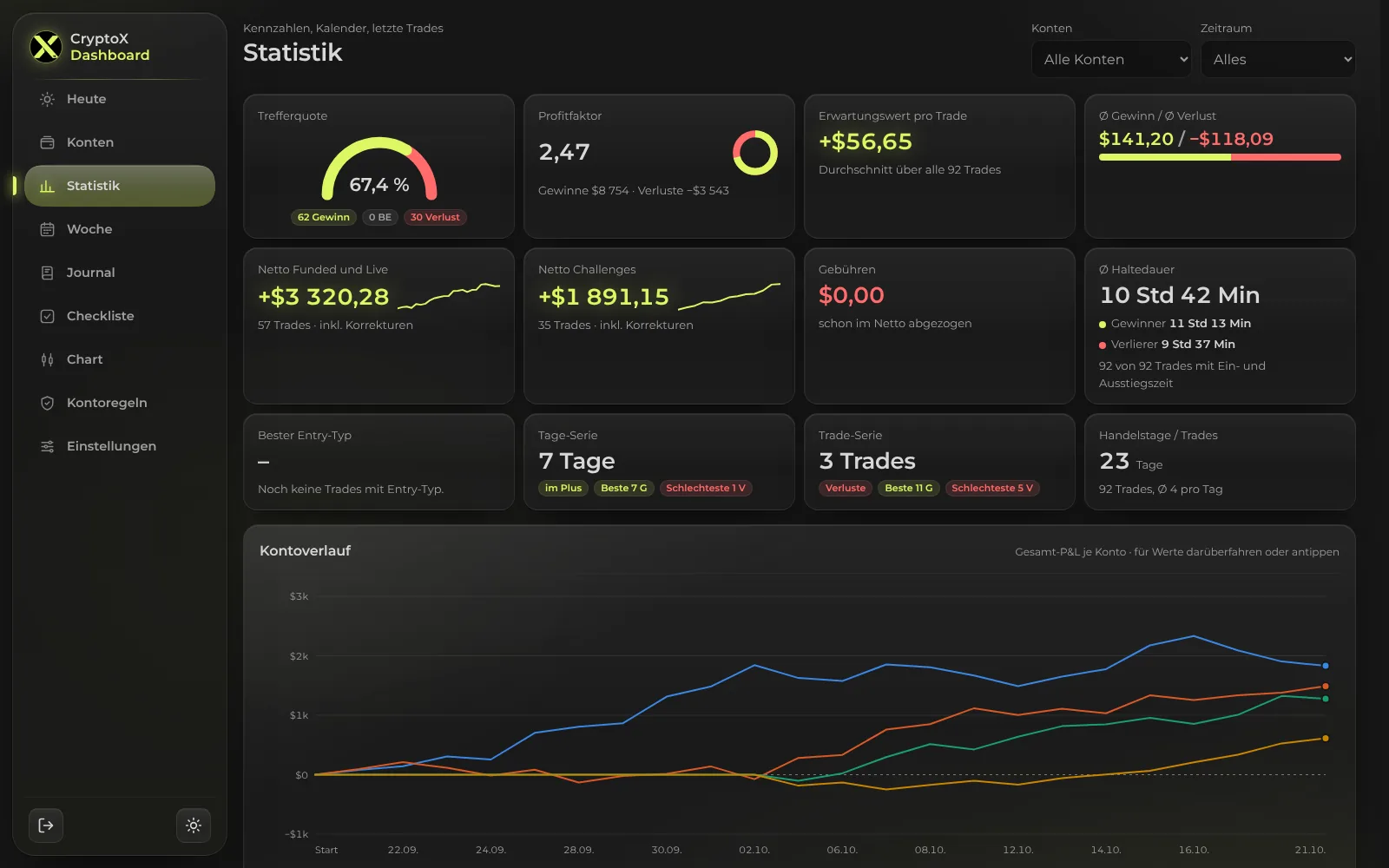This screenshot has width=1389, height=868.
Task: Click the Beste 7 G badge
Action: point(624,488)
